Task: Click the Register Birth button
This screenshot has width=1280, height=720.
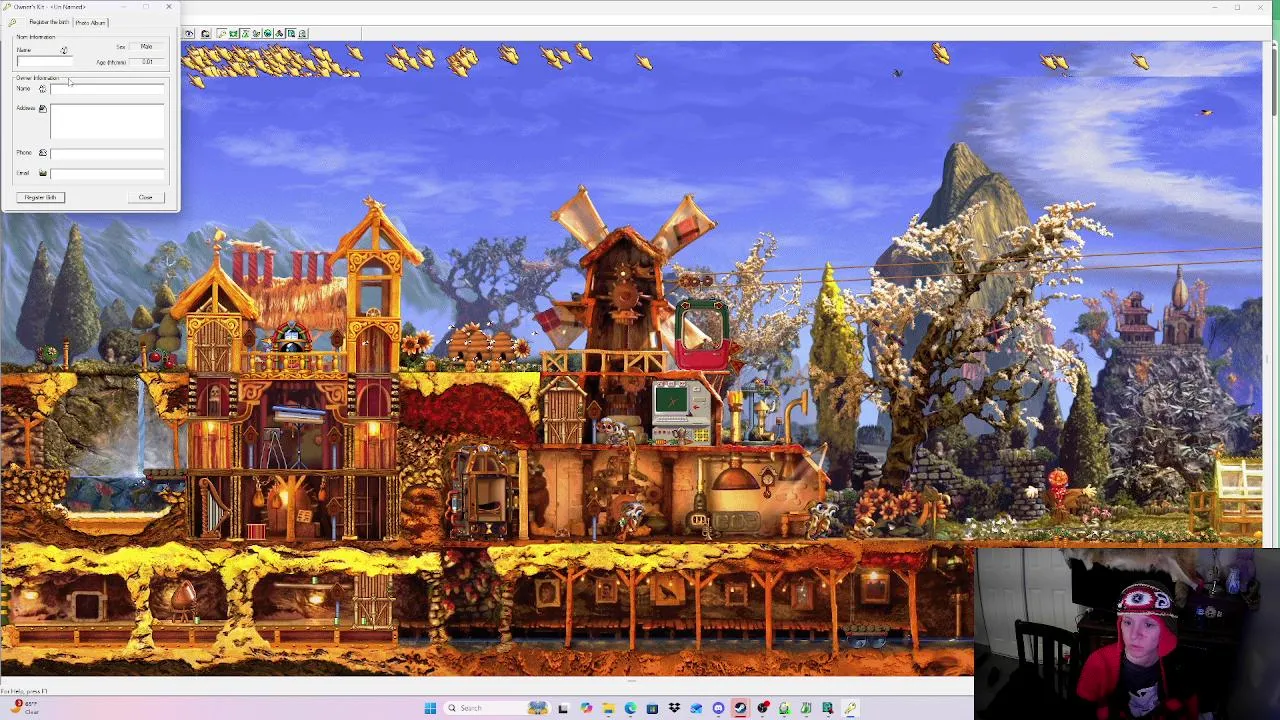Action: pyautogui.click(x=40, y=197)
